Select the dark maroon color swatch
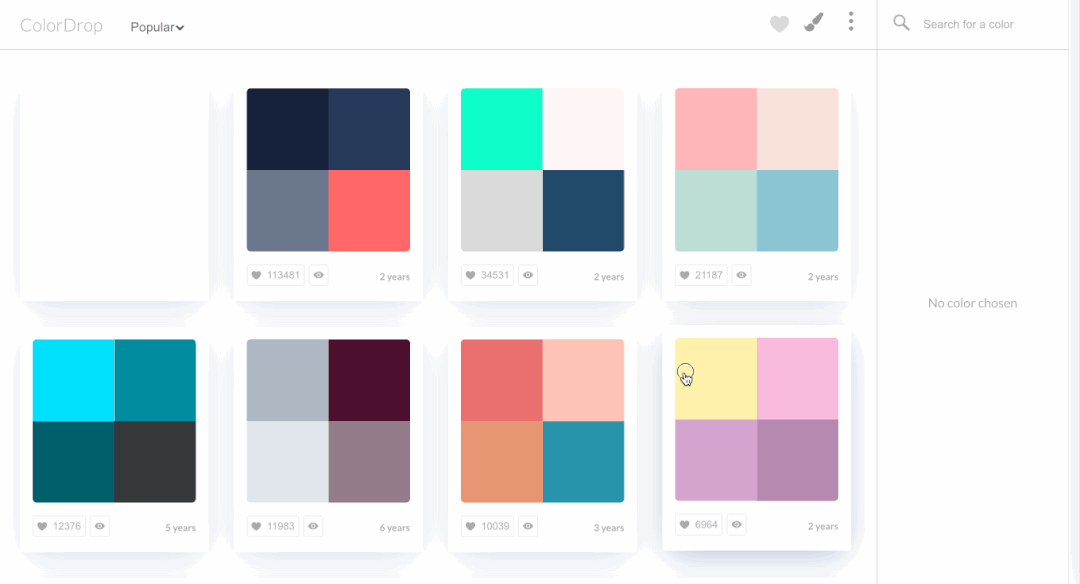The height and width of the screenshot is (584, 1080). point(369,380)
